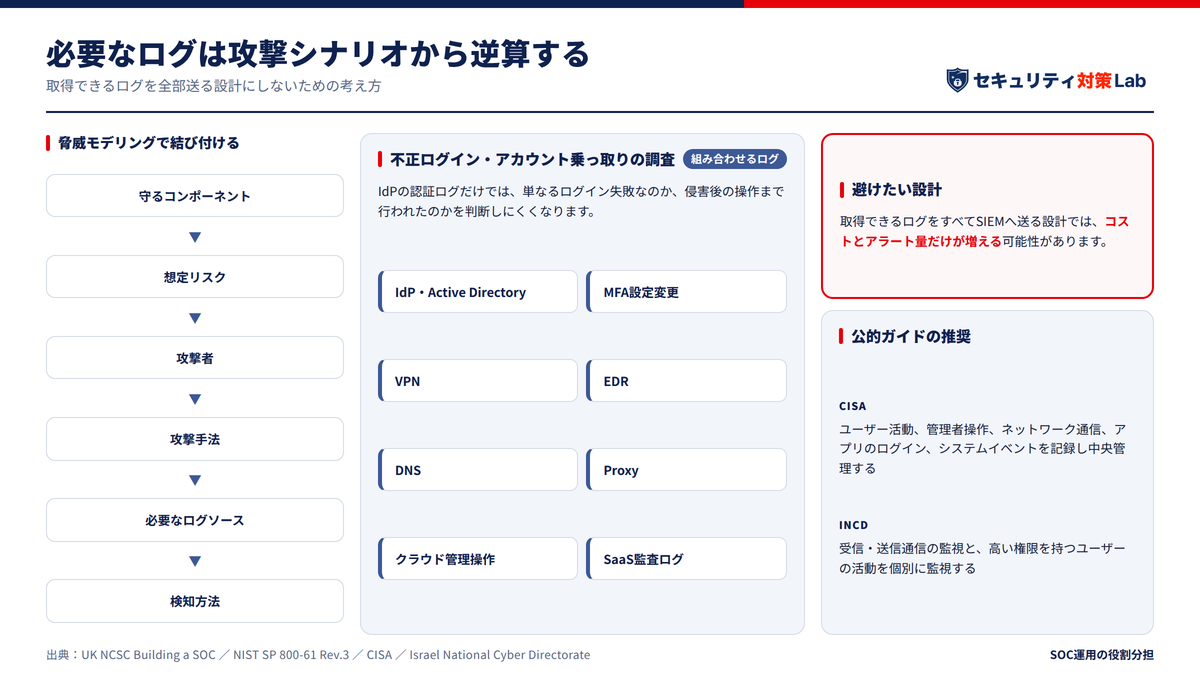Select the 検知方法 box
Image resolution: width=1200 pixels, height=675 pixels.
(x=195, y=601)
